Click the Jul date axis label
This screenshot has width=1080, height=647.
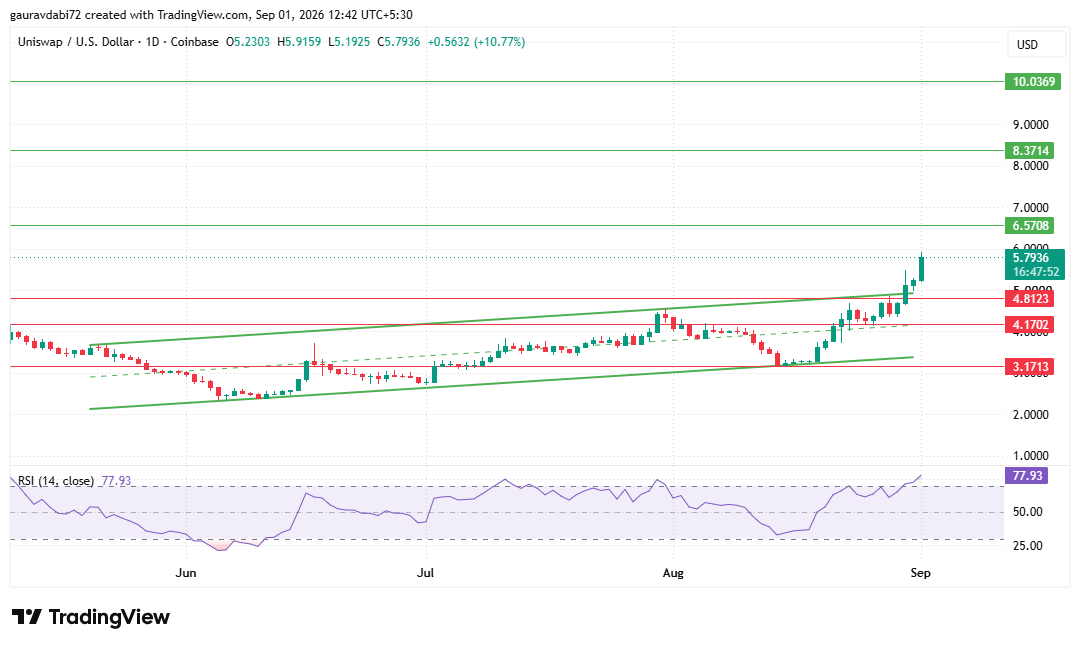[x=426, y=573]
